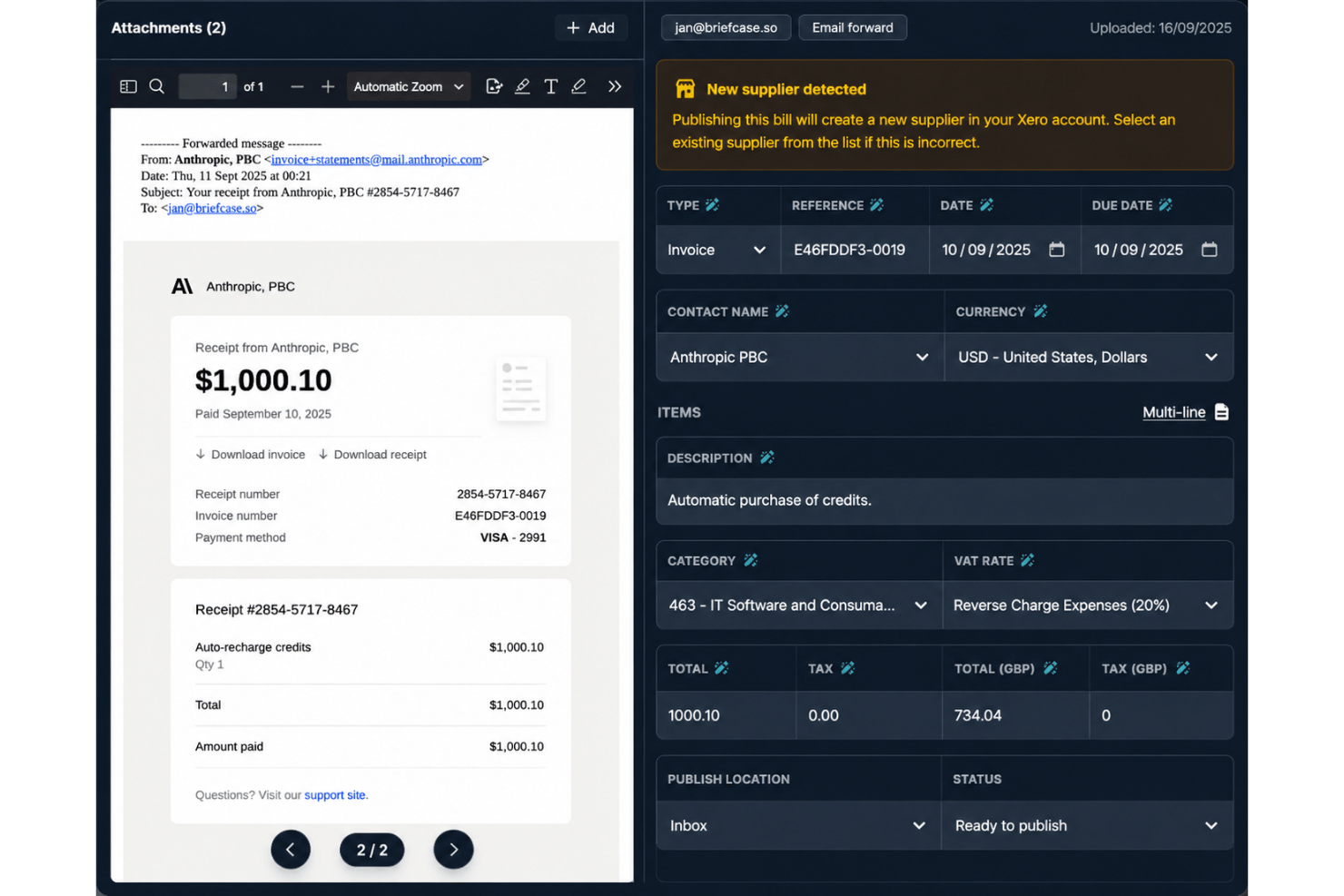Click the magic wand beside DESCRIPTION
The height and width of the screenshot is (896, 1344).
pyautogui.click(x=766, y=458)
